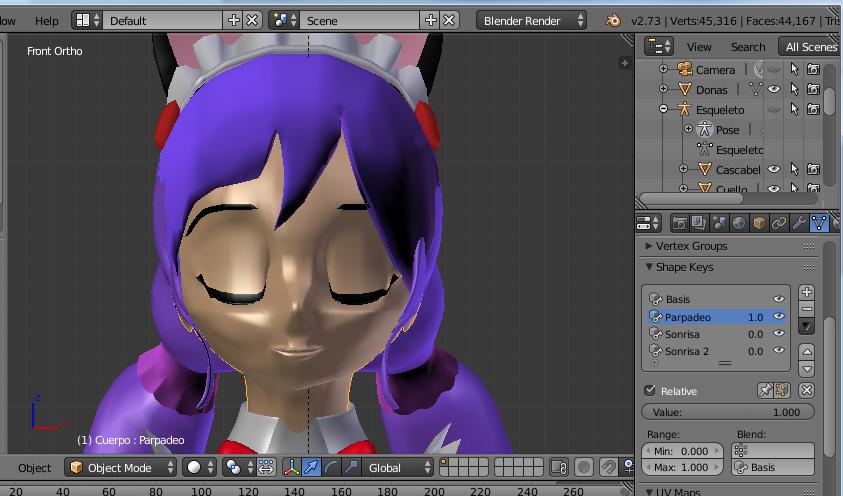Toggle render camera icon for Donas
Viewport: 843px width, 496px height.
coord(813,89)
